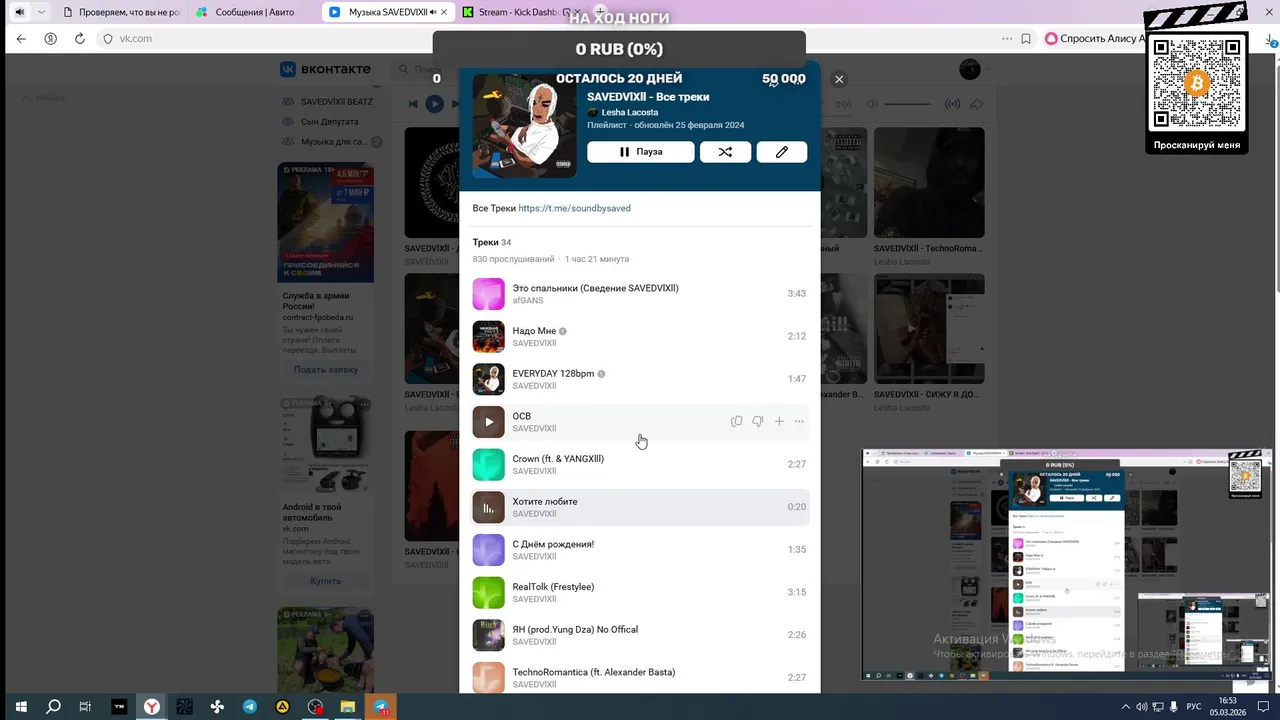1280x720 pixels.
Task: Go back with the browser back arrow
Action: (21, 39)
